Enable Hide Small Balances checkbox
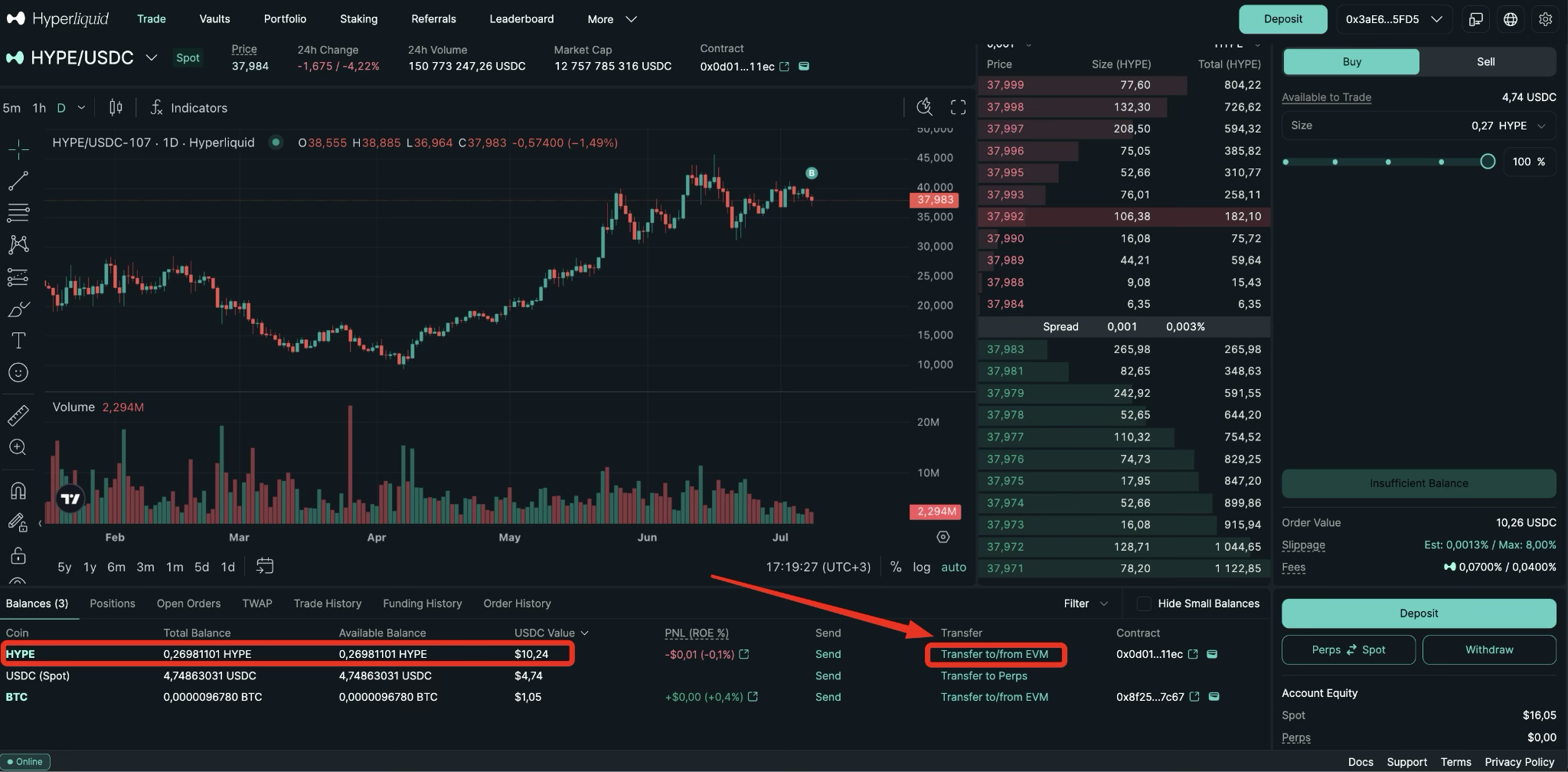 tap(1144, 604)
